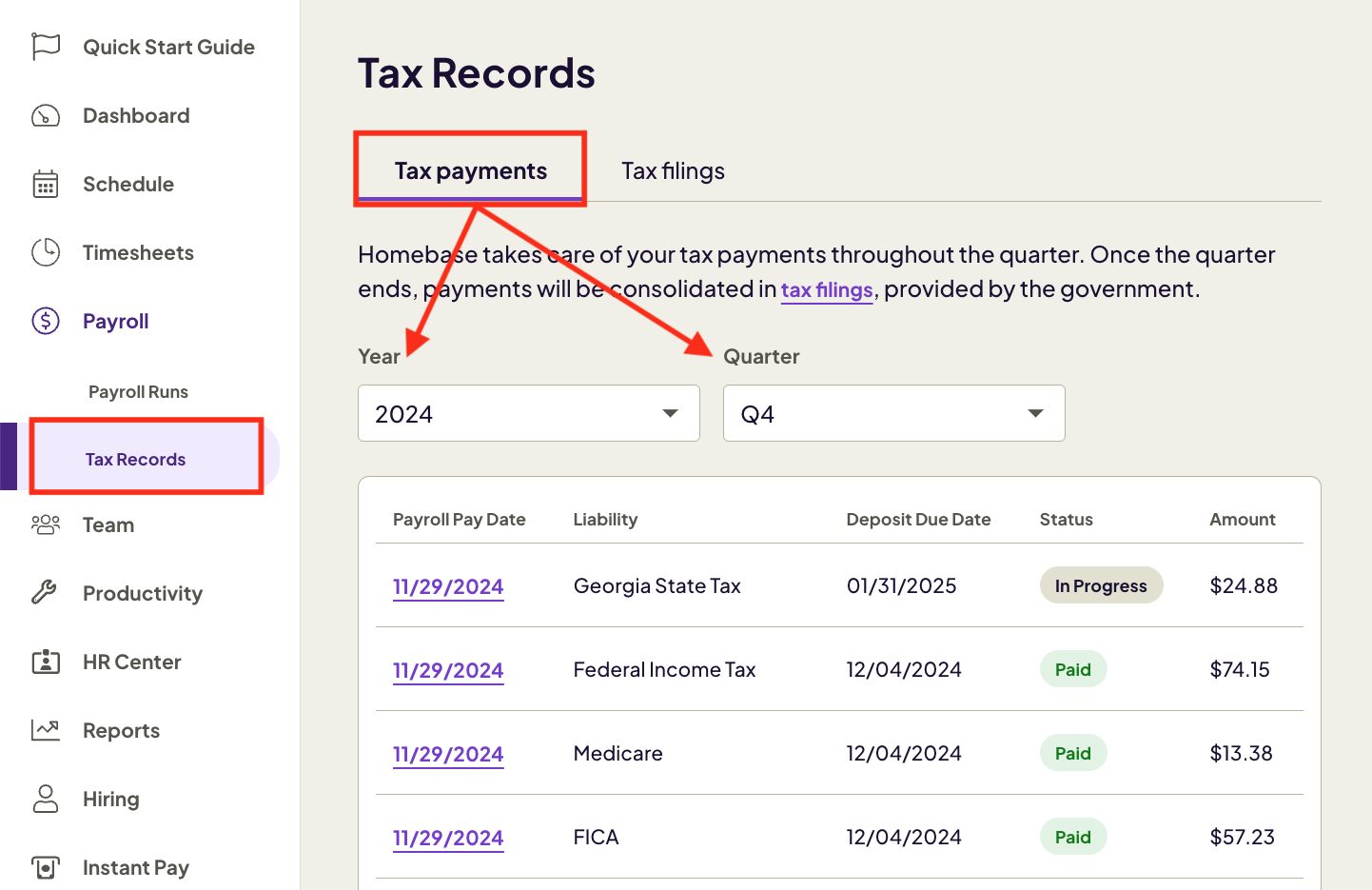This screenshot has height=890, width=1372.
Task: Click the Productivity wrench icon
Action: click(x=45, y=593)
